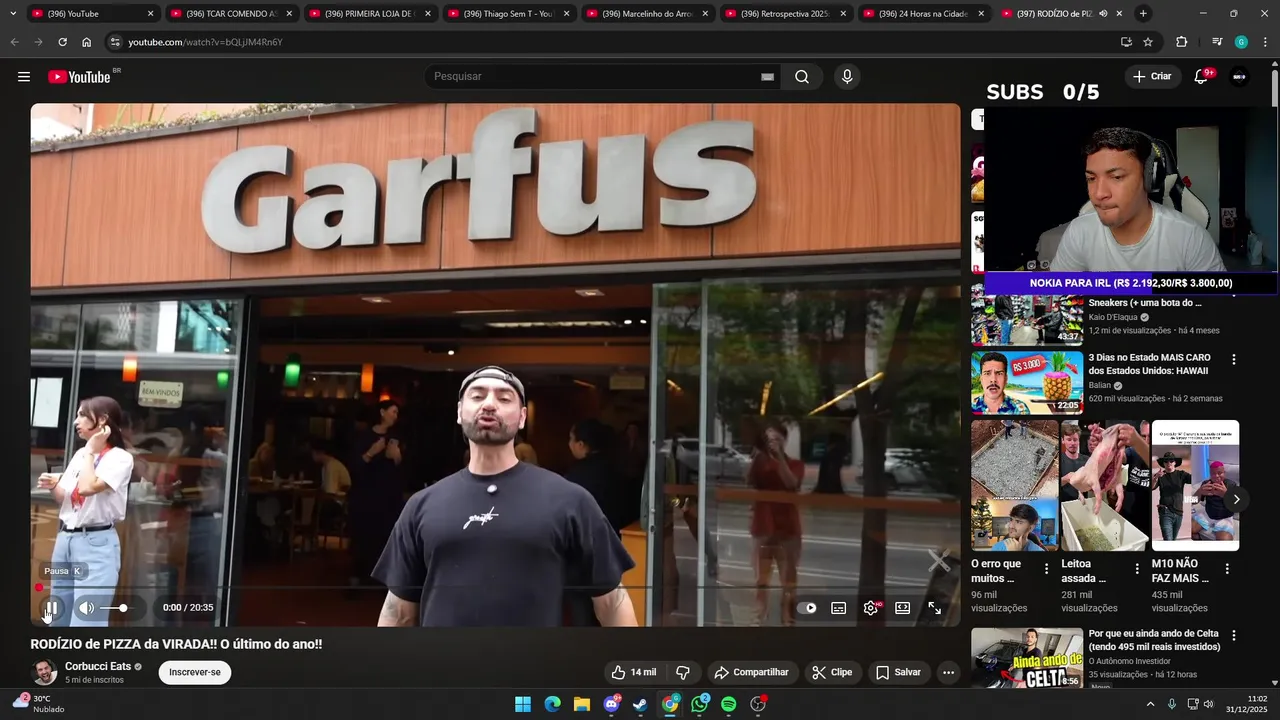Open the HAWAII video thumbnail
This screenshot has width=1280, height=720.
[x=1027, y=382]
